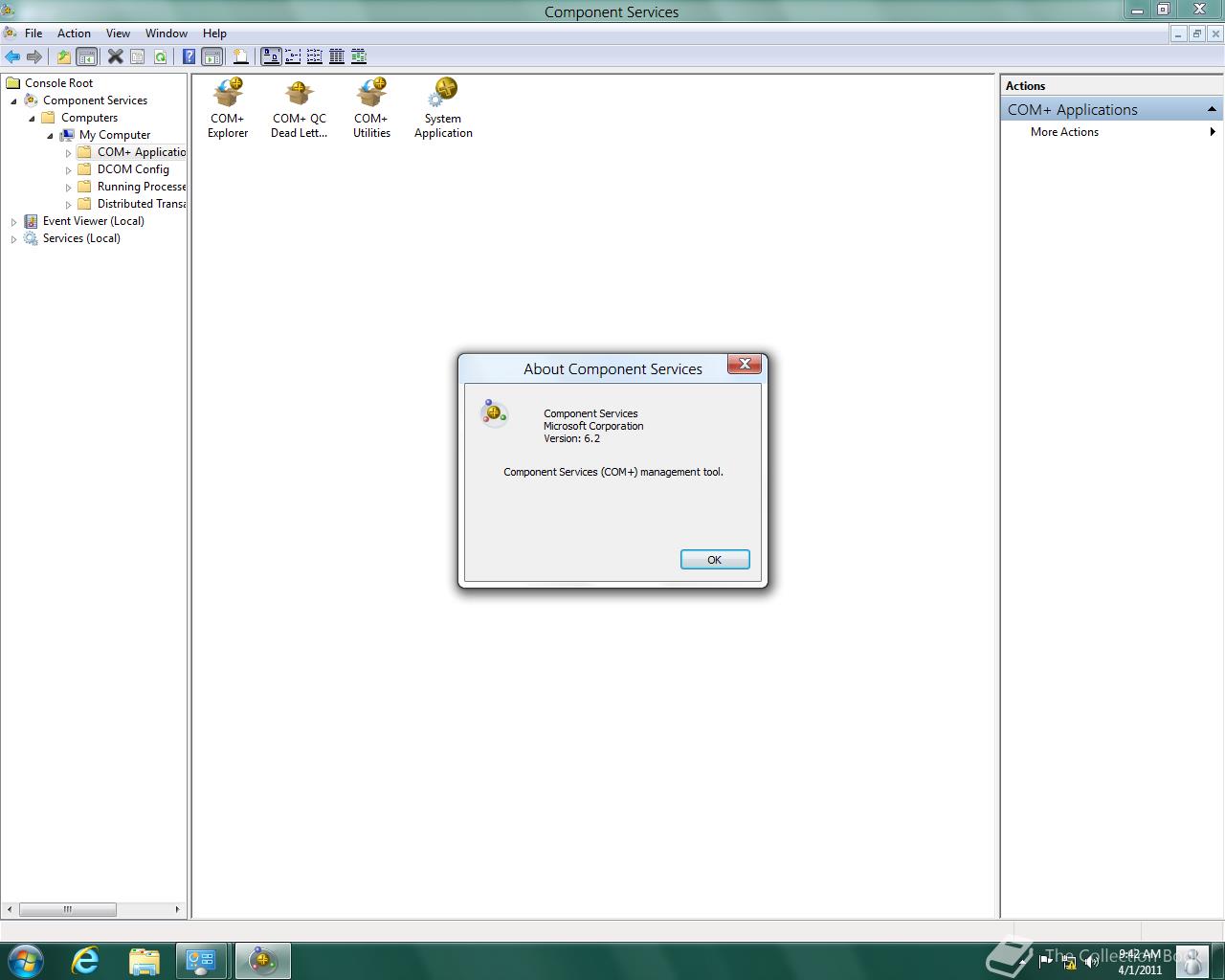Restore the inner MMC child window
The width and height of the screenshot is (1225, 980).
[1196, 33]
